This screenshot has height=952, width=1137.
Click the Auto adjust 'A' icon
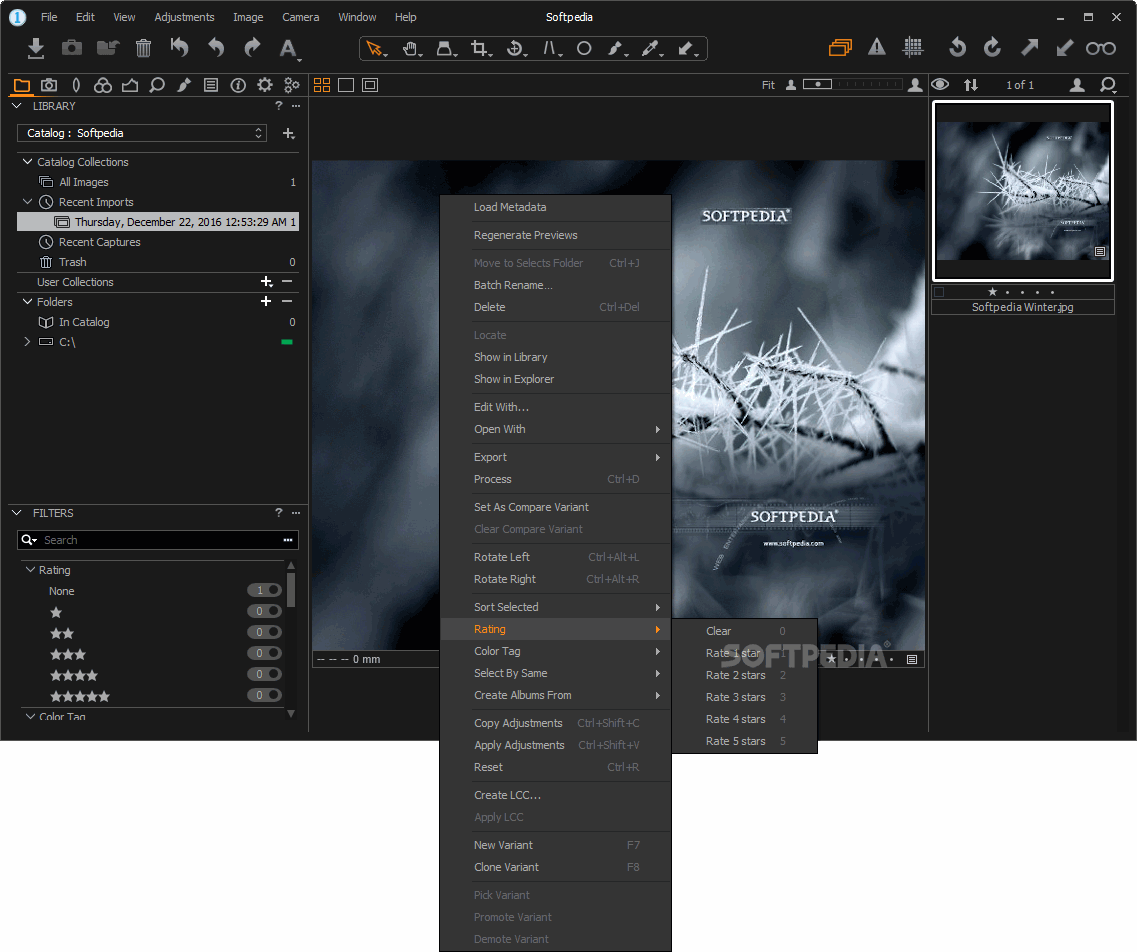289,49
